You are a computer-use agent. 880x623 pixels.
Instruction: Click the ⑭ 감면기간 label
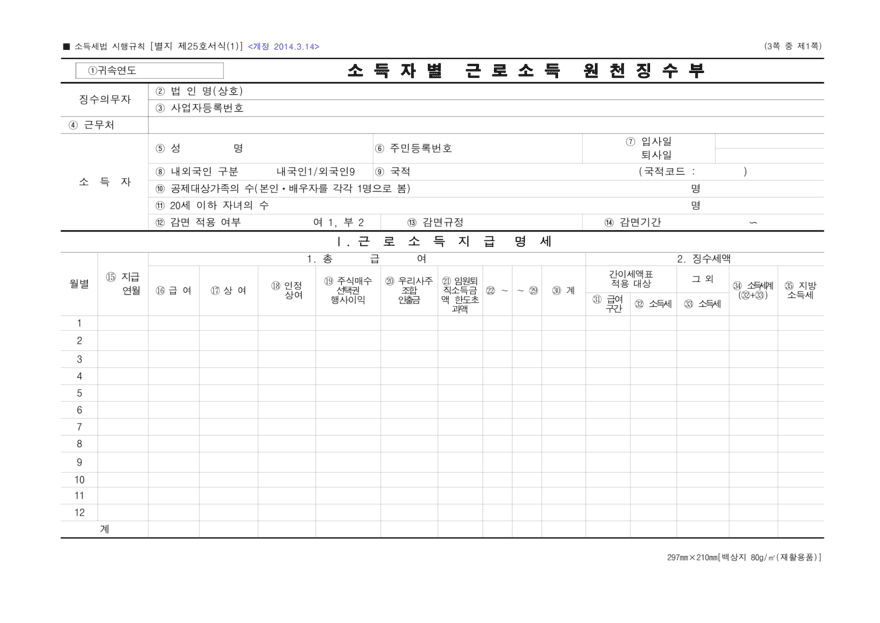(632, 222)
